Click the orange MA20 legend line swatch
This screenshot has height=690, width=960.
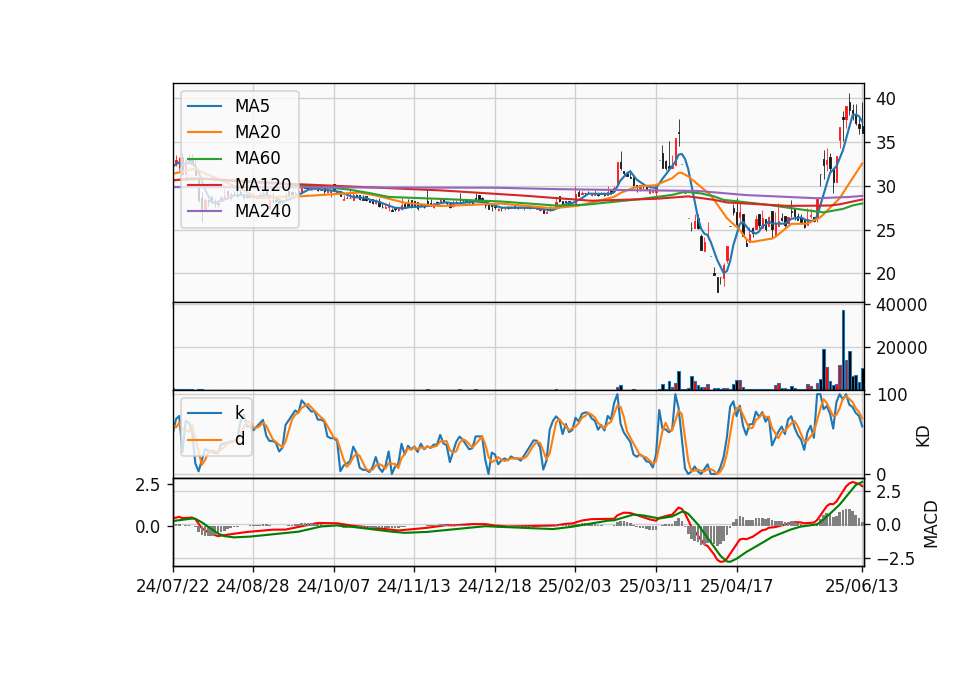point(204,132)
